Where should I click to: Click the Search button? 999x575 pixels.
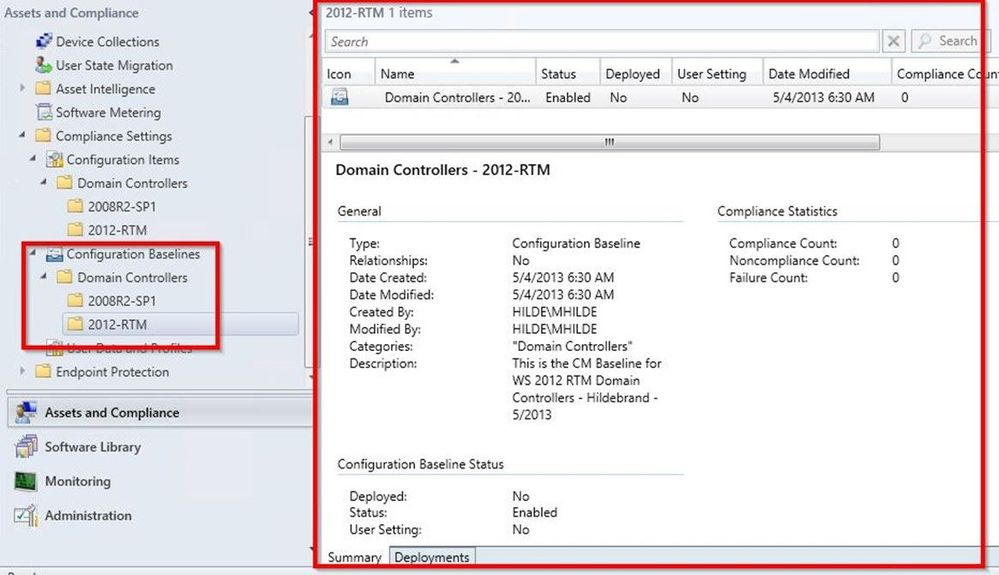pyautogui.click(x=949, y=41)
